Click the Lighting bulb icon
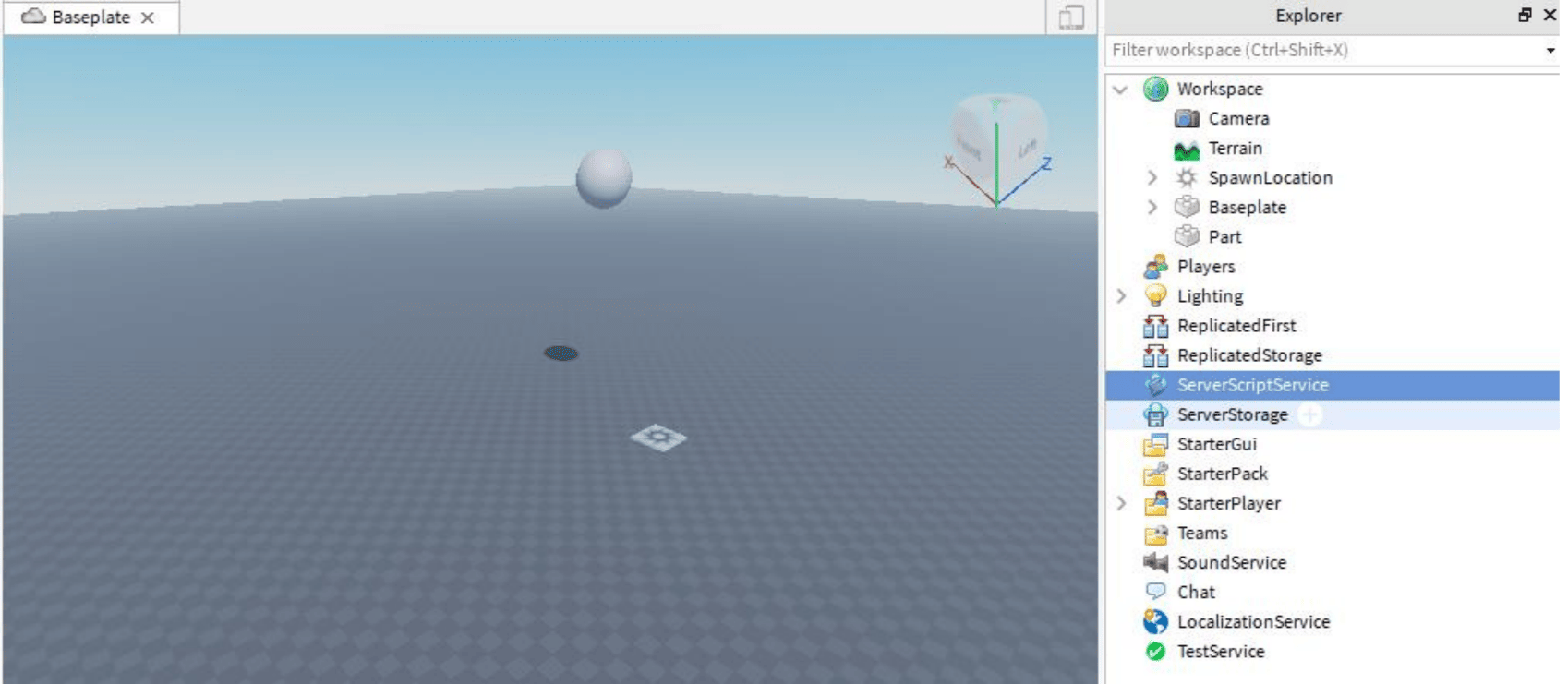Viewport: 1568px width, 684px height. point(1155,296)
